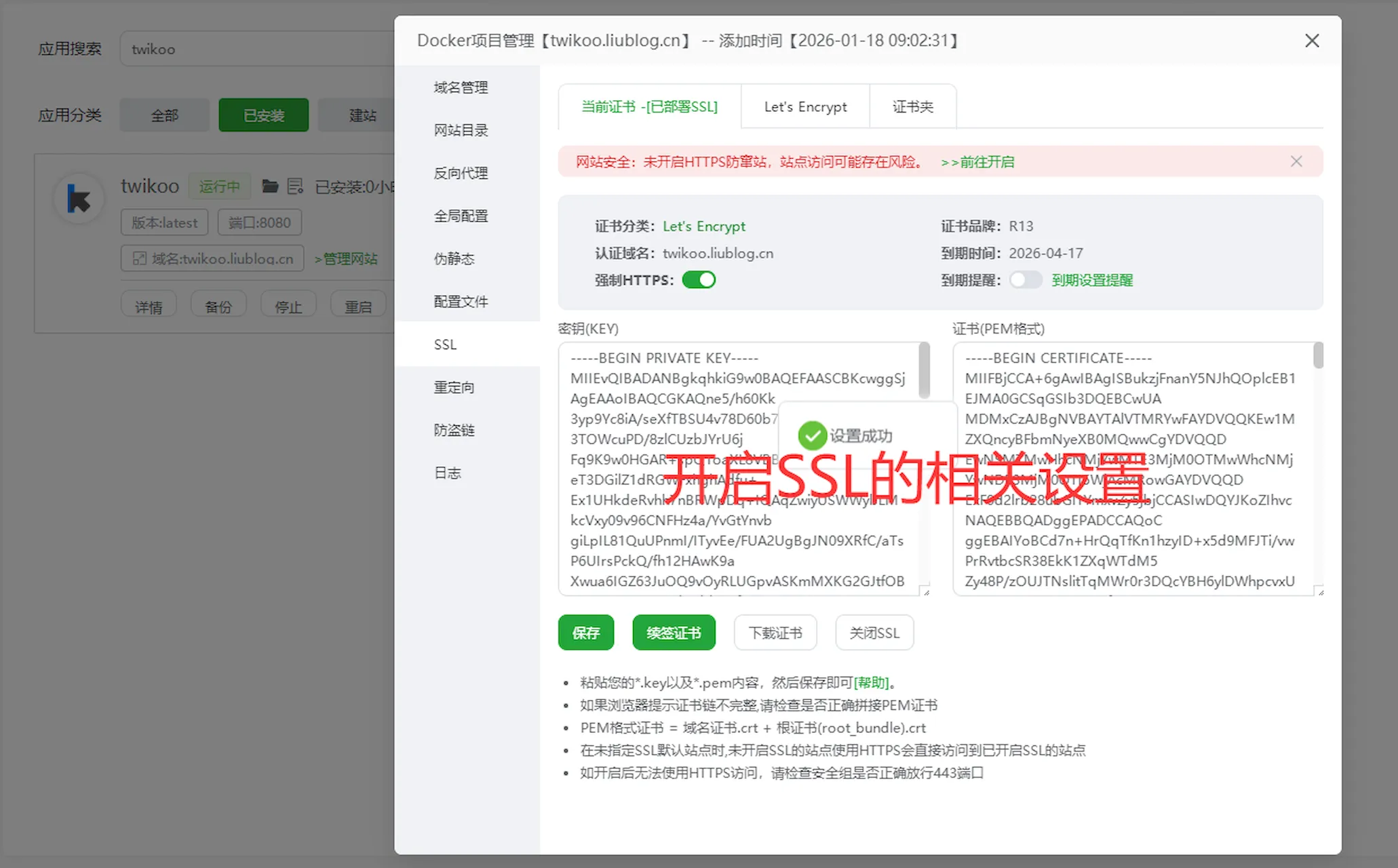The height and width of the screenshot is (868, 1398).
Task: Click the domain link icon for twikoo.liublog.cn
Action: point(140,258)
